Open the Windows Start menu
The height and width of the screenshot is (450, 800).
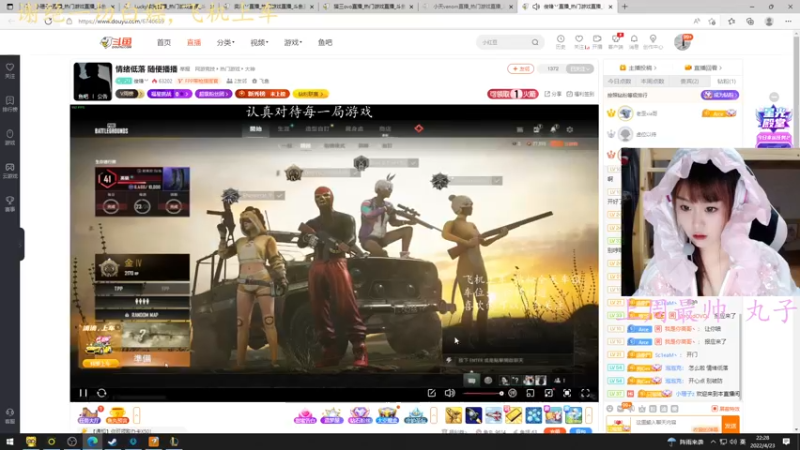(10, 442)
